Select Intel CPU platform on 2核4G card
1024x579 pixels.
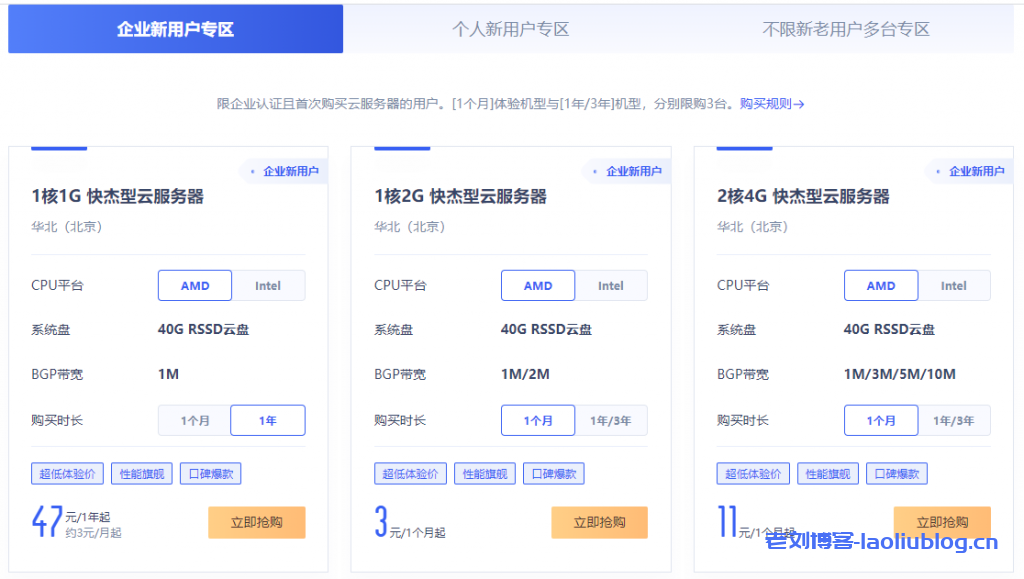(954, 285)
